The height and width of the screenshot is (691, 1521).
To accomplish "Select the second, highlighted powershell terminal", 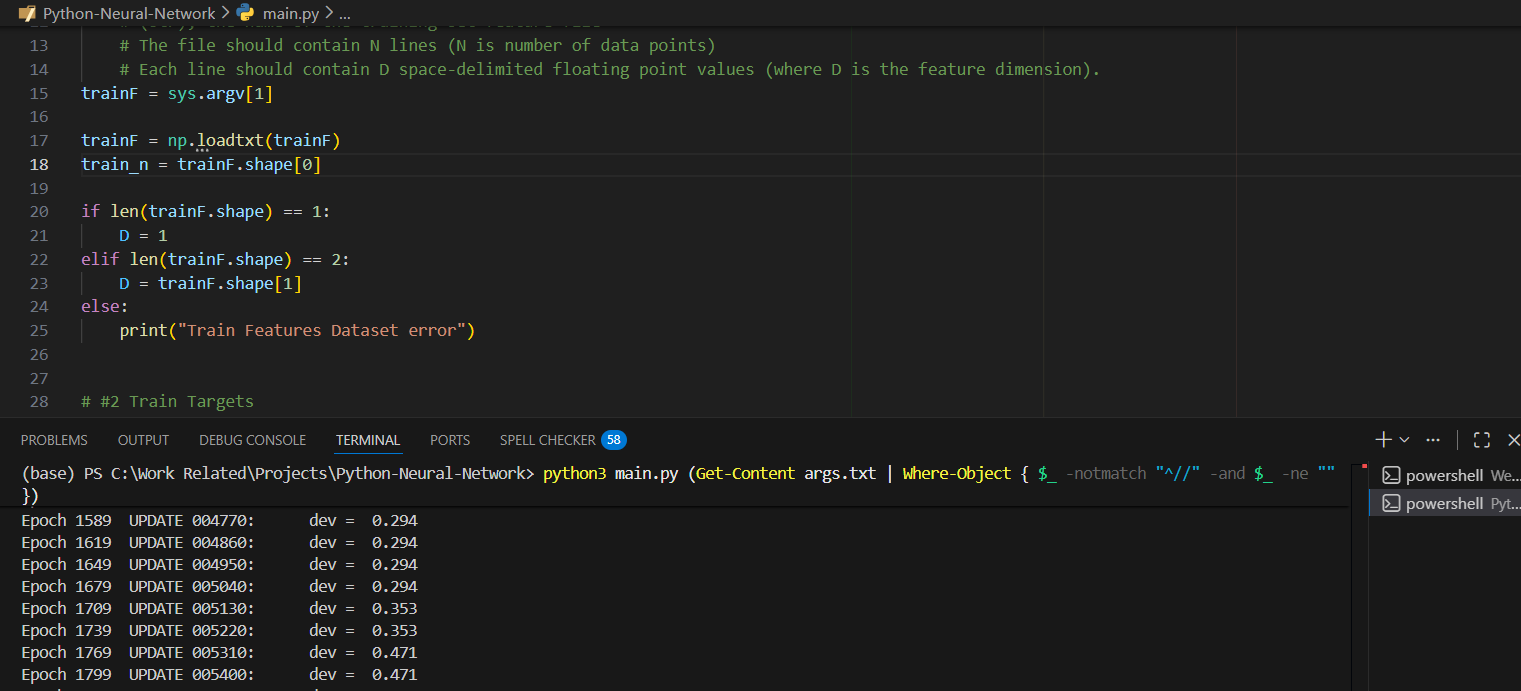I will [1445, 503].
